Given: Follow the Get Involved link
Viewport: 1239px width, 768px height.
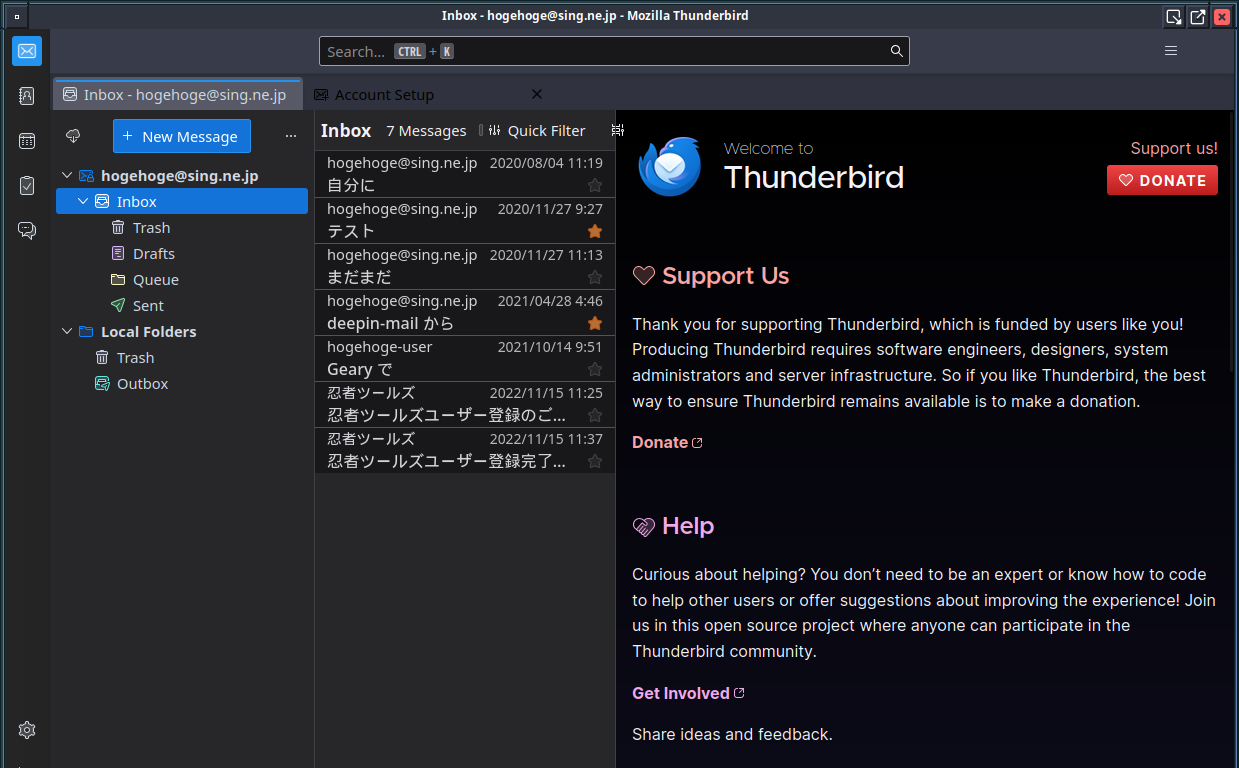Looking at the screenshot, I should (688, 693).
